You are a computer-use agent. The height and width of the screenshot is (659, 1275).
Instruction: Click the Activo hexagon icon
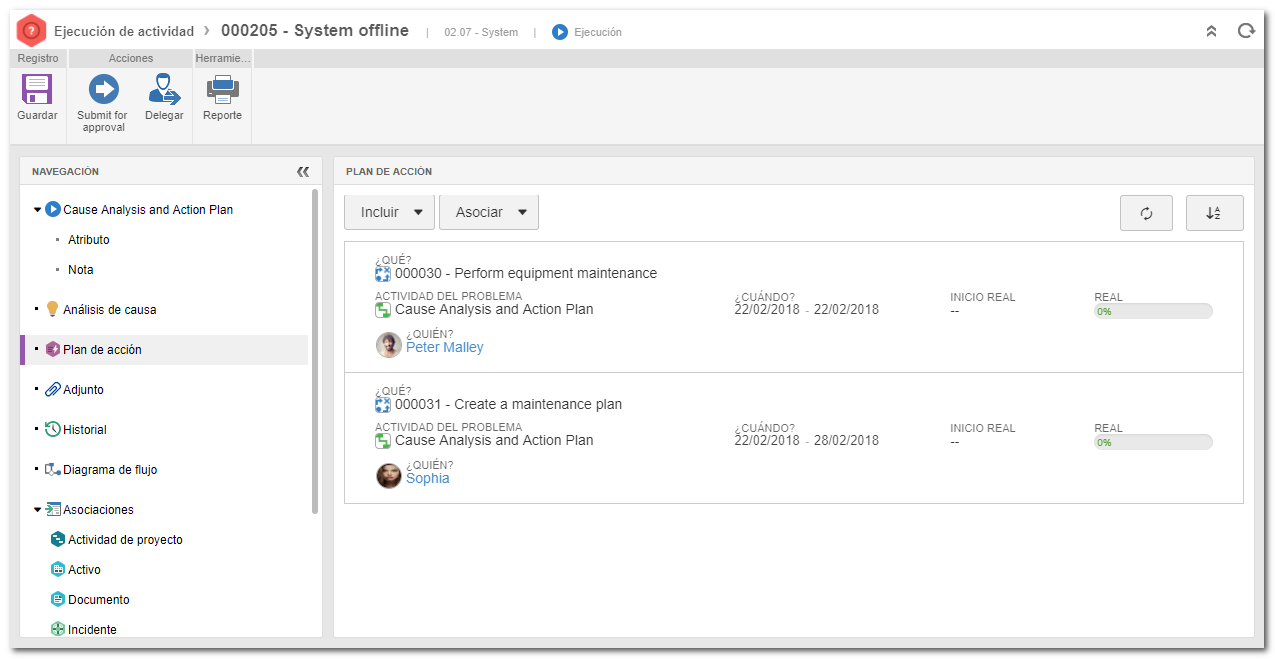[58, 570]
